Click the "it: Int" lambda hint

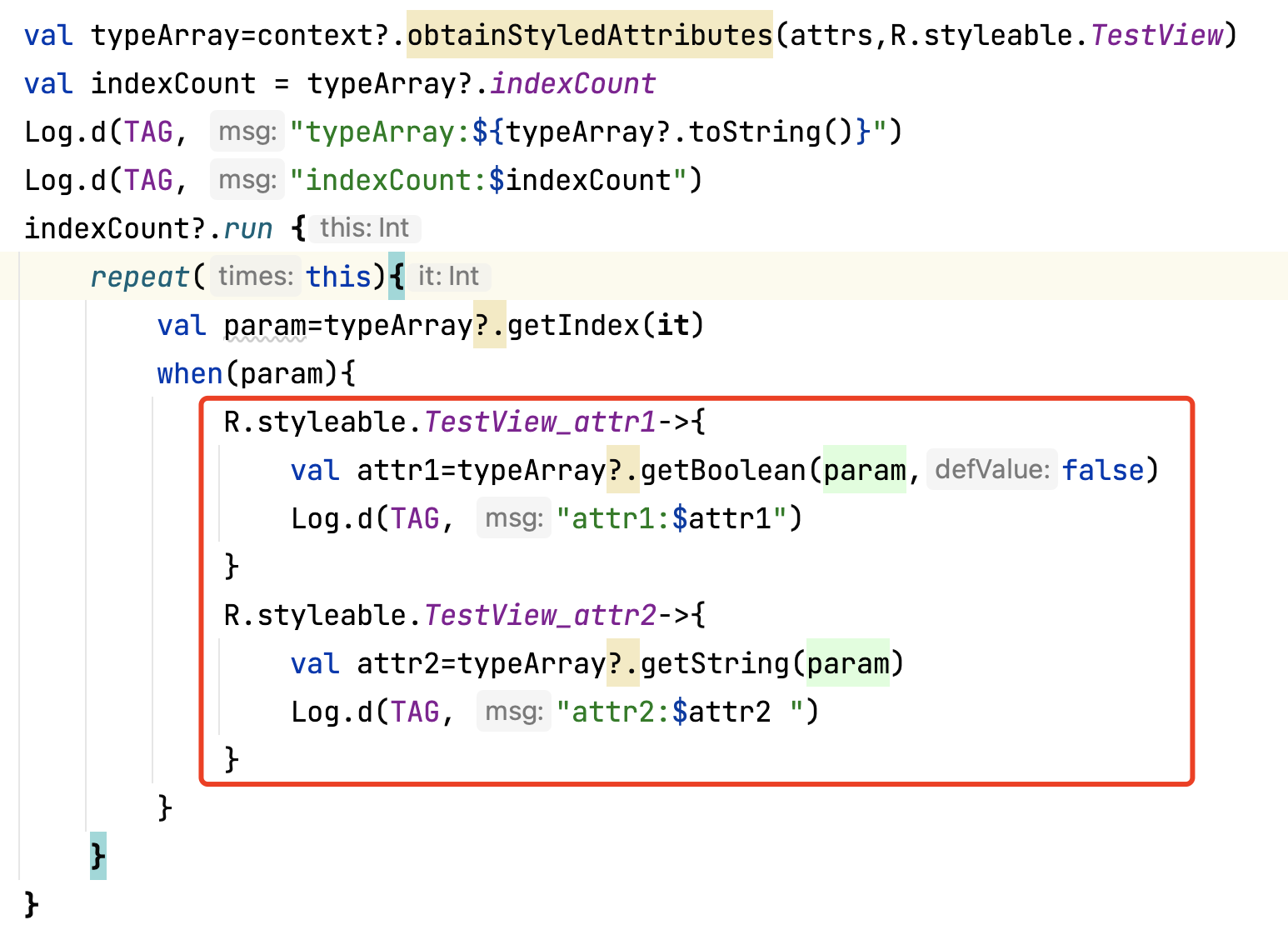click(x=448, y=277)
